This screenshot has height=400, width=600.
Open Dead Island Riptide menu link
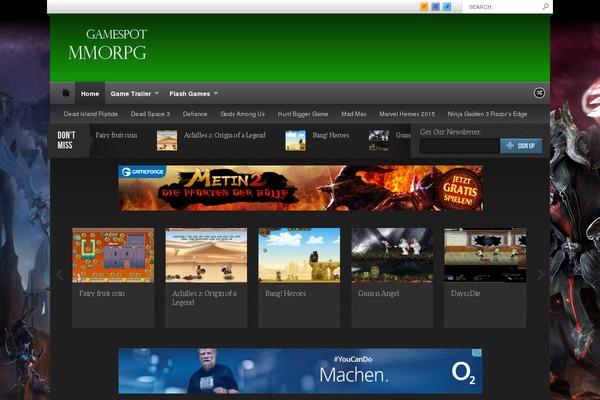[91, 114]
